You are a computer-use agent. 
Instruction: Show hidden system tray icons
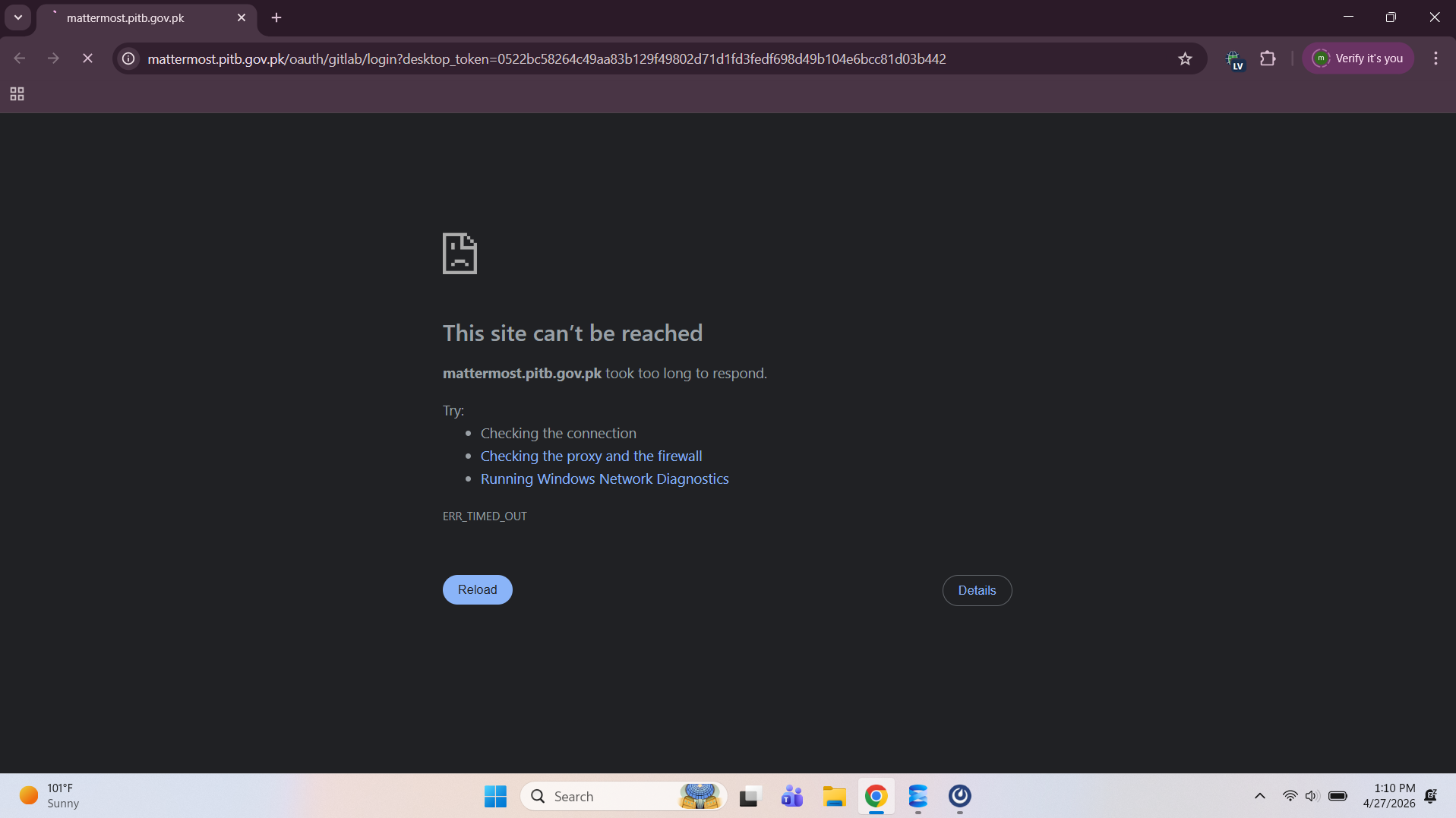[1260, 796]
